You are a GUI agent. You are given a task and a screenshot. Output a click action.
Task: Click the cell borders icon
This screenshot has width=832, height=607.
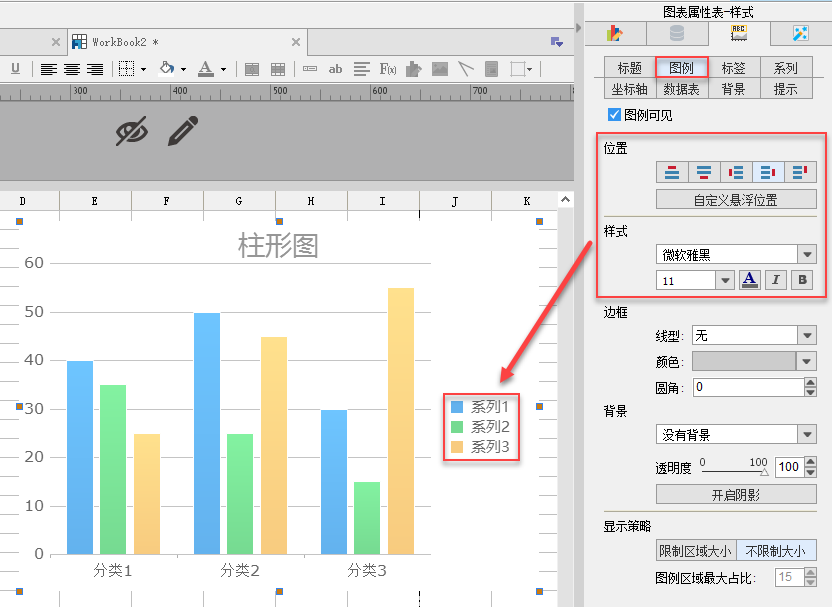(x=126, y=69)
